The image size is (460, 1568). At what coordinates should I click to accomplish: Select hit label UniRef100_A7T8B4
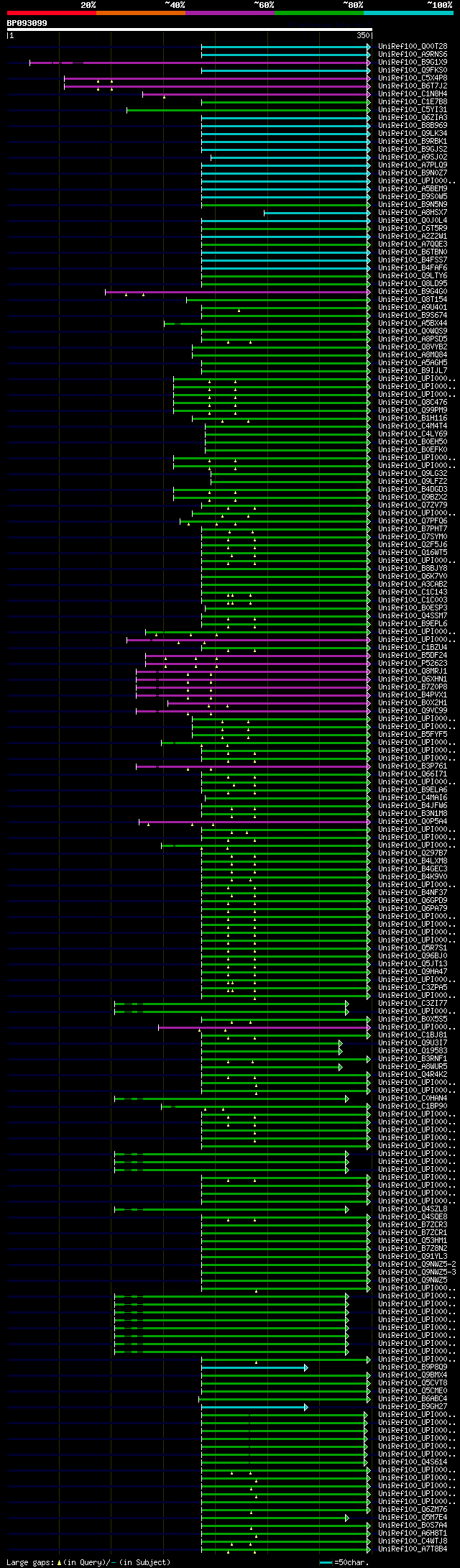tap(413, 1549)
